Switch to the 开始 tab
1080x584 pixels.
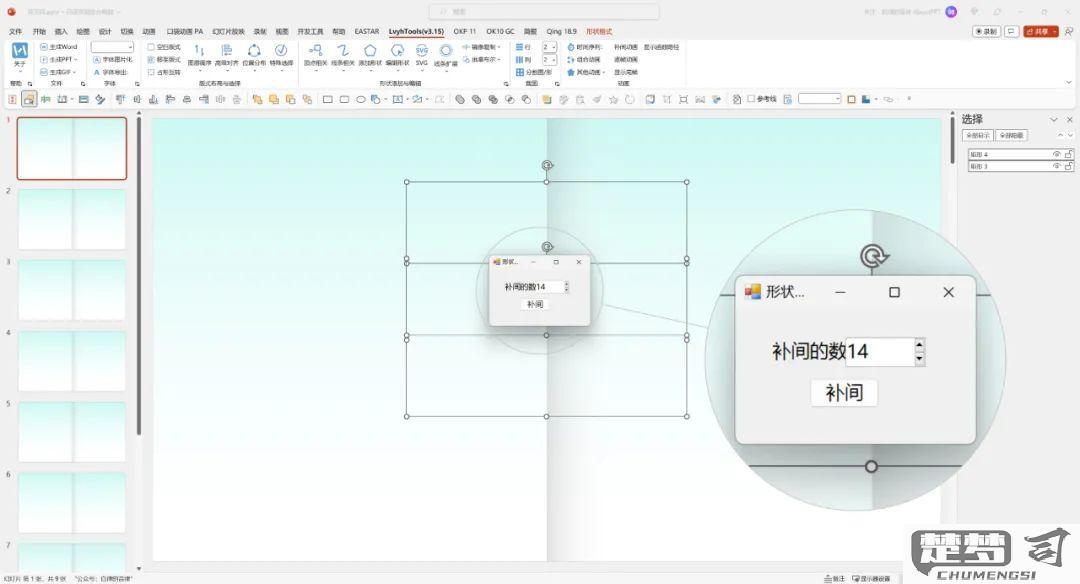[x=39, y=32]
